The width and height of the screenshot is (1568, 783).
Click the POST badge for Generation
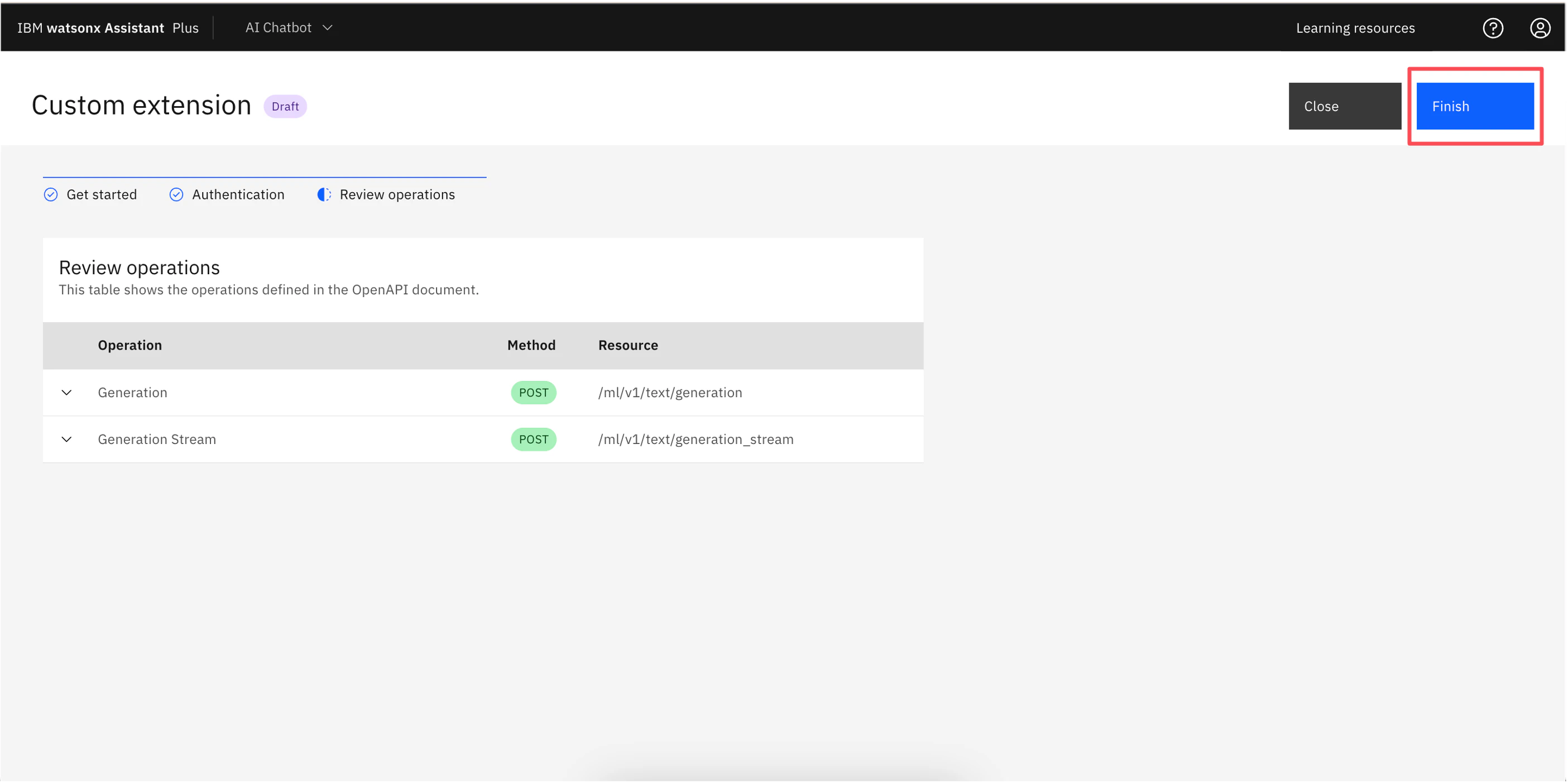(x=533, y=393)
